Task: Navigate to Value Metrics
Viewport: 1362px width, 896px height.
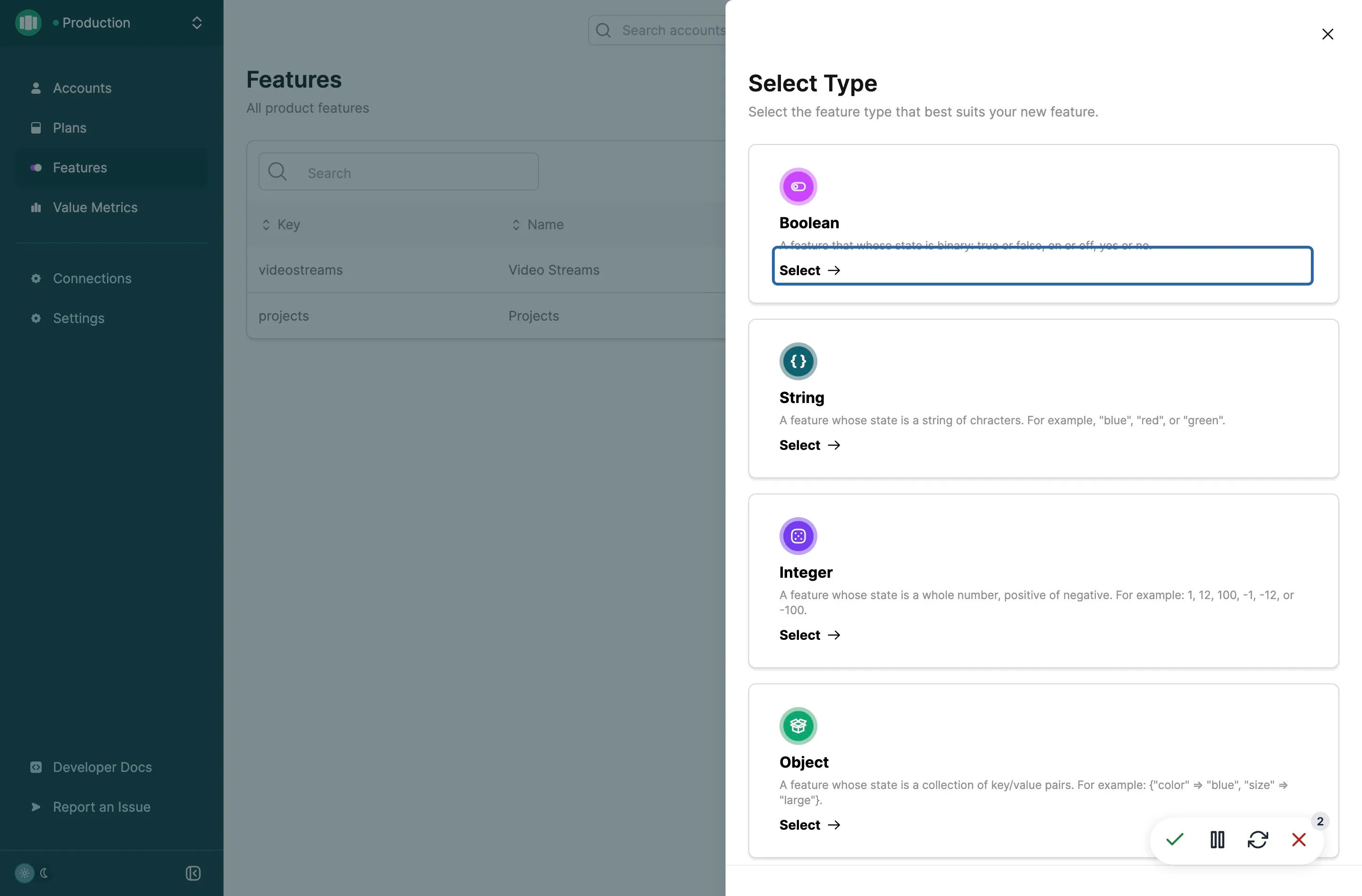Action: pos(112,207)
